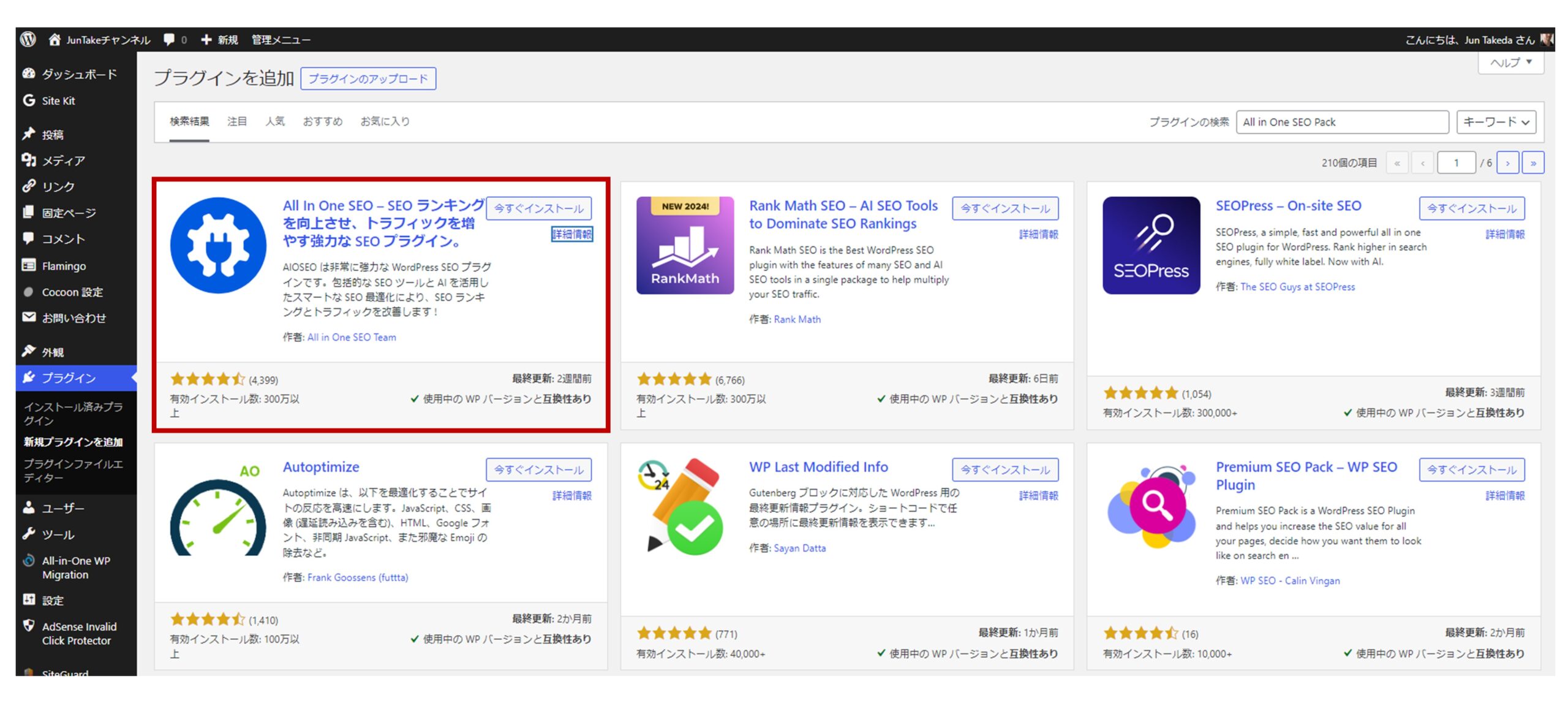Click the Premium SEO Pack thumbnail

pyautogui.click(x=1151, y=507)
